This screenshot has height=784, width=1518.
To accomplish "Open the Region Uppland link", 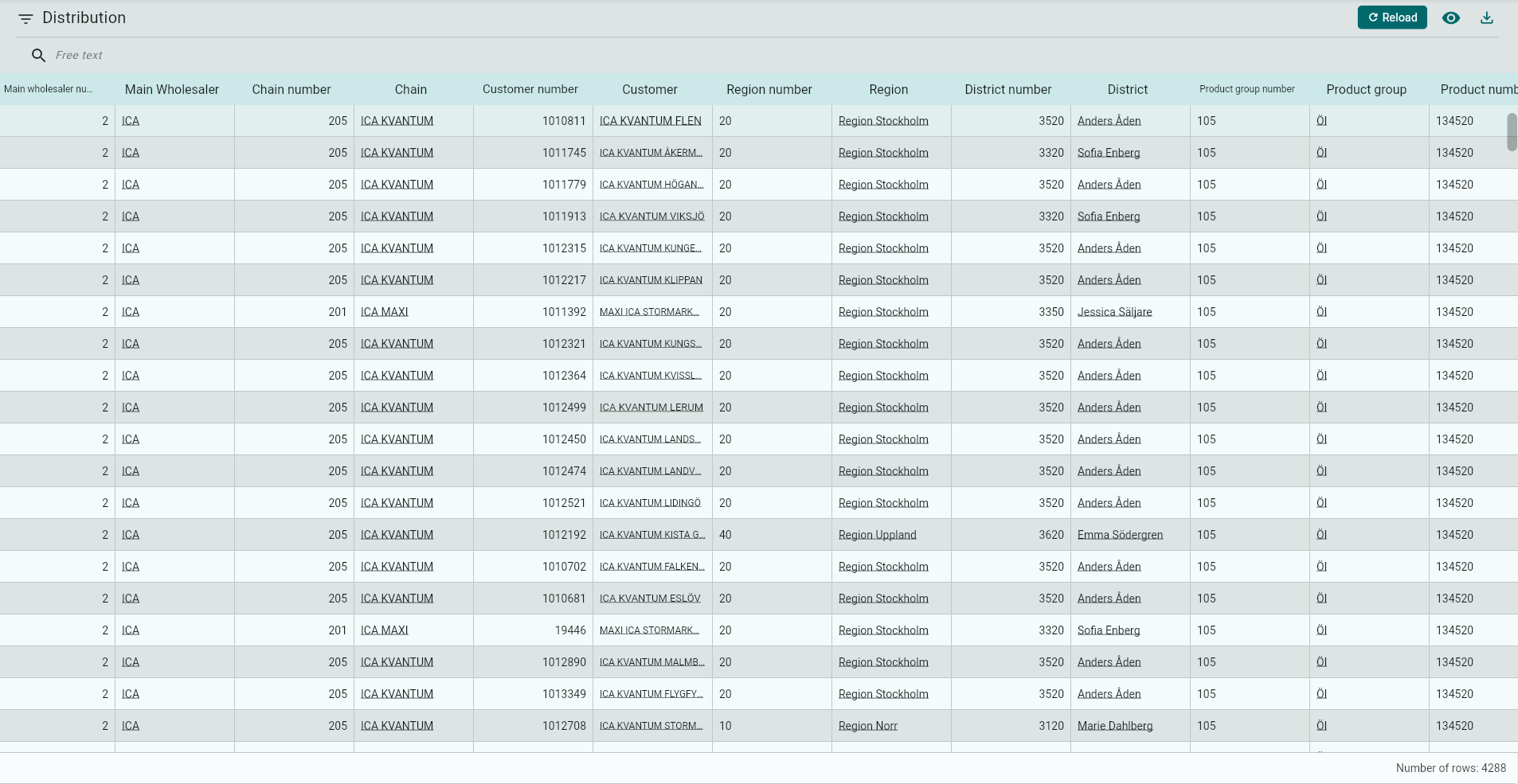I will (878, 535).
